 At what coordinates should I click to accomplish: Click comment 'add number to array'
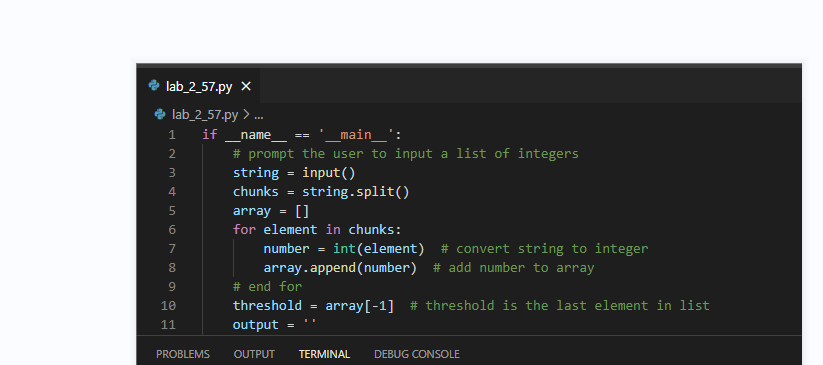click(514, 267)
